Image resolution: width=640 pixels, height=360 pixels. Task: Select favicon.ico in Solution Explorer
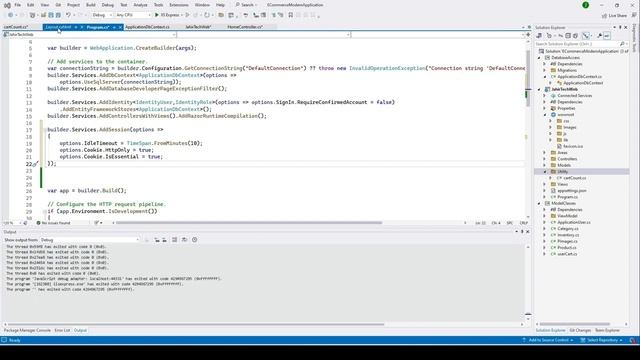point(573,146)
